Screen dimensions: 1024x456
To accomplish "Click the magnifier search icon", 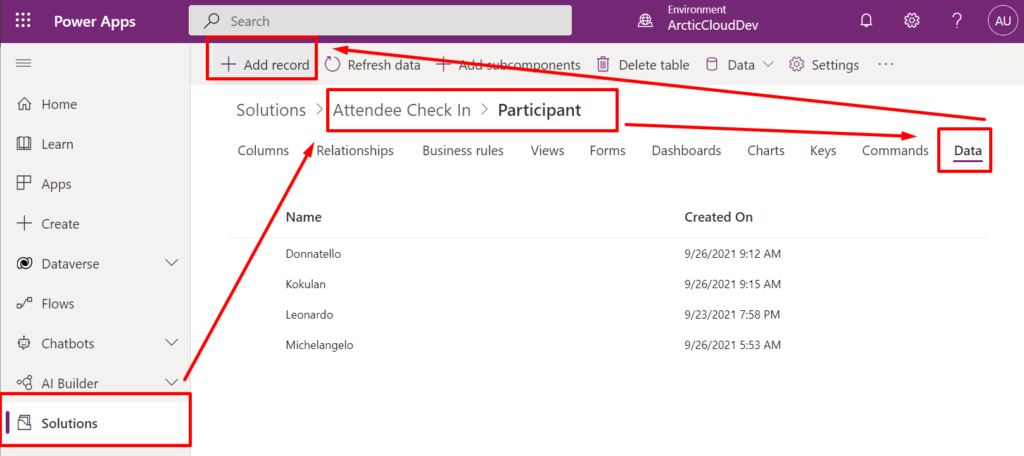I will tap(212, 22).
